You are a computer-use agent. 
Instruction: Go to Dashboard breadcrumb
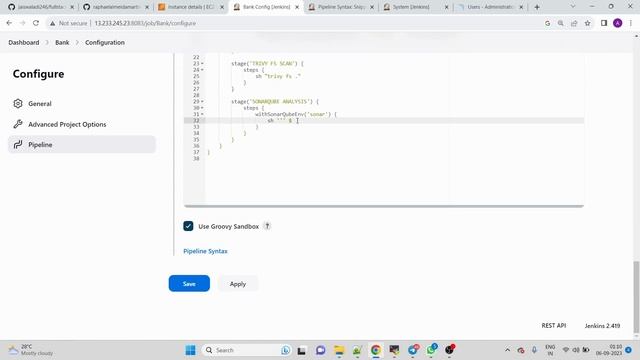pyautogui.click(x=24, y=42)
